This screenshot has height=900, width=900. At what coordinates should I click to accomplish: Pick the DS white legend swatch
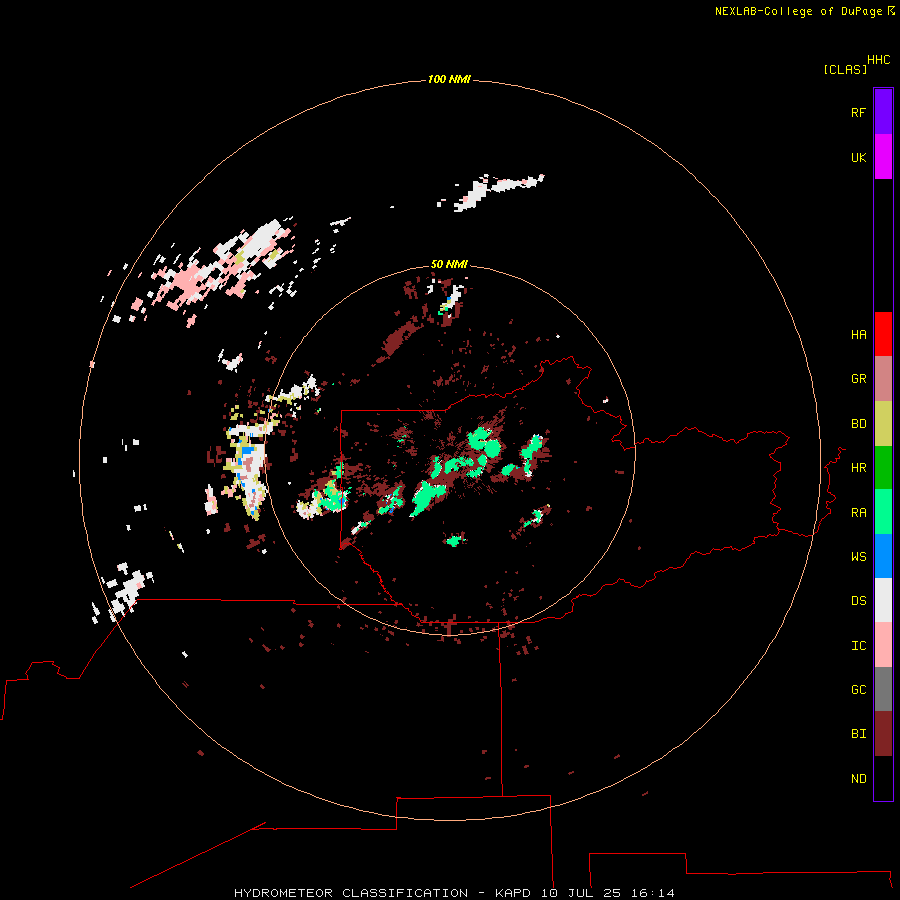(883, 600)
